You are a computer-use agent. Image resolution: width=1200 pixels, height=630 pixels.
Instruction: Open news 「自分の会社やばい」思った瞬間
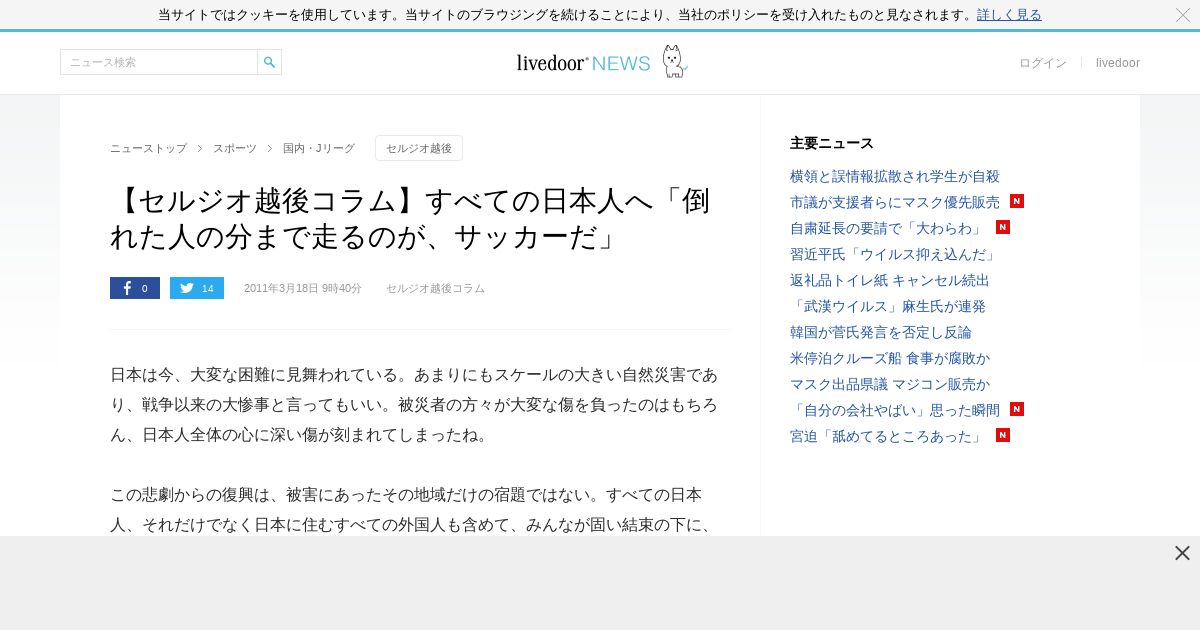(895, 410)
